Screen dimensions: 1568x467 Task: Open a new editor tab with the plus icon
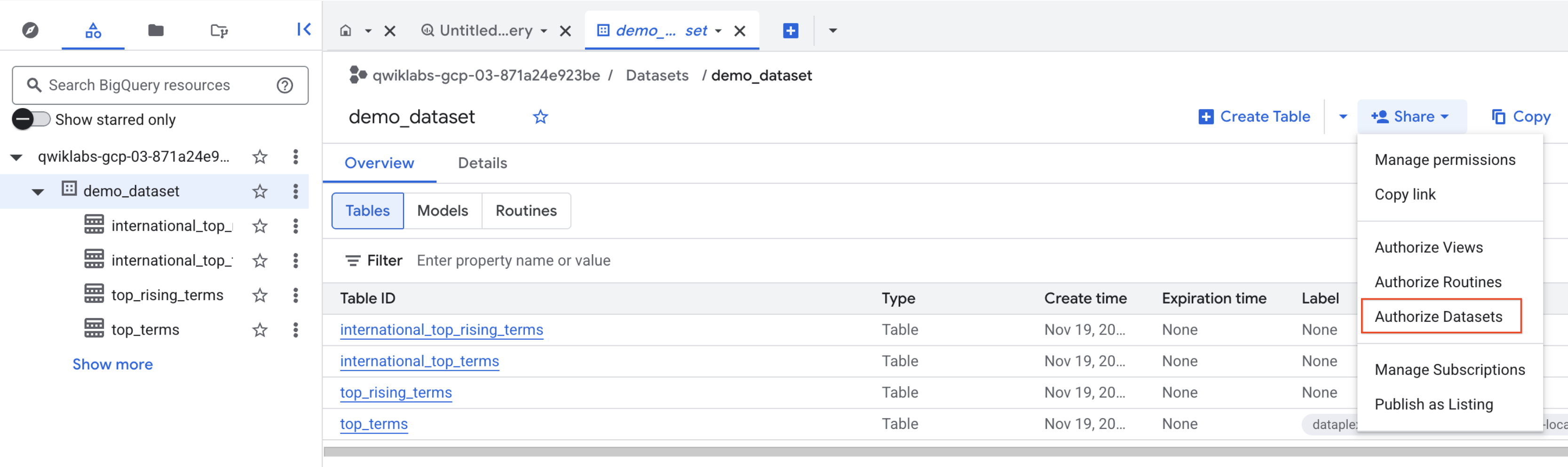click(790, 30)
